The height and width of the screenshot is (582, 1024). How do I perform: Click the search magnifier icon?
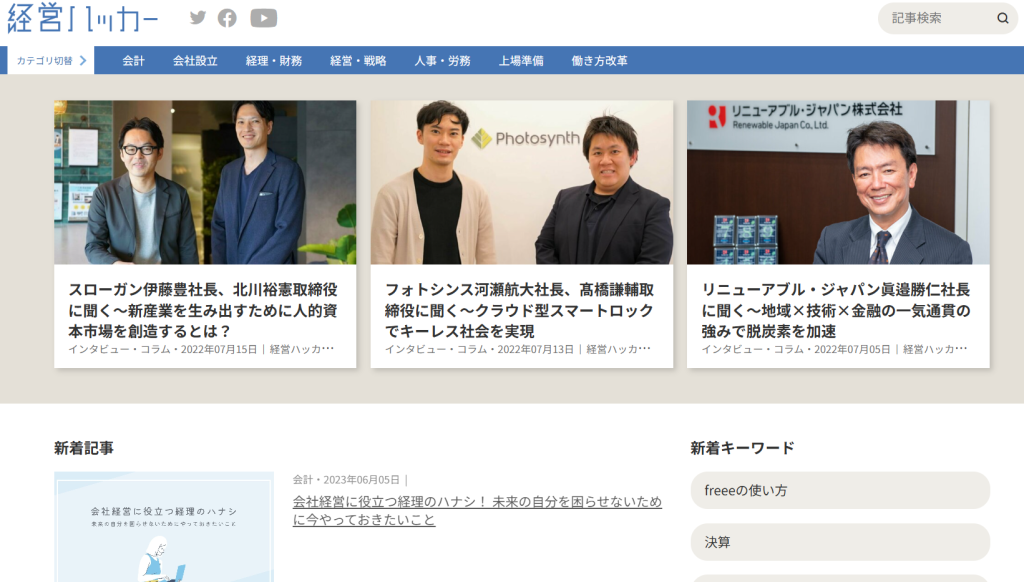tap(1002, 18)
